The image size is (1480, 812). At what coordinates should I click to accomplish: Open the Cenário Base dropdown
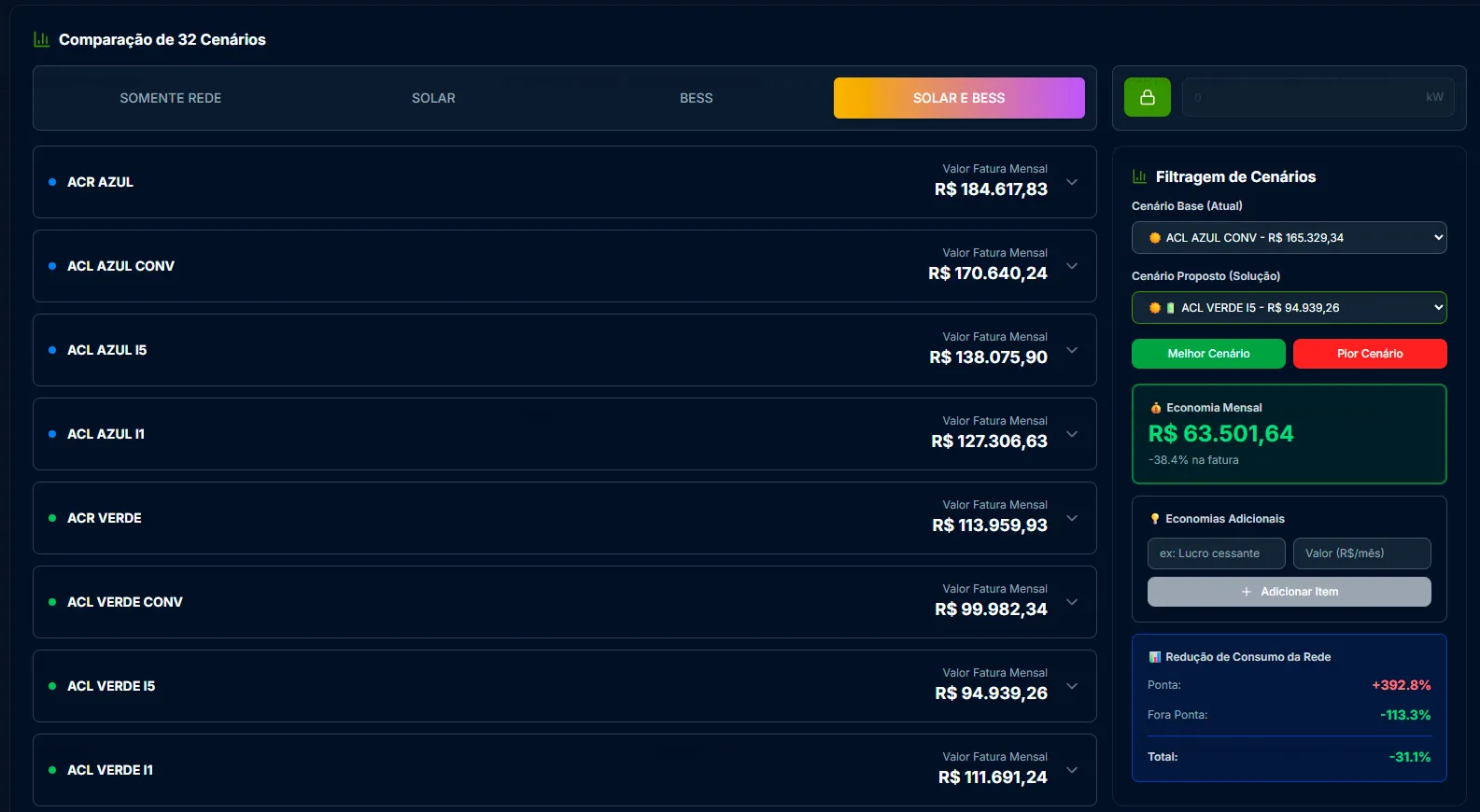point(1289,238)
